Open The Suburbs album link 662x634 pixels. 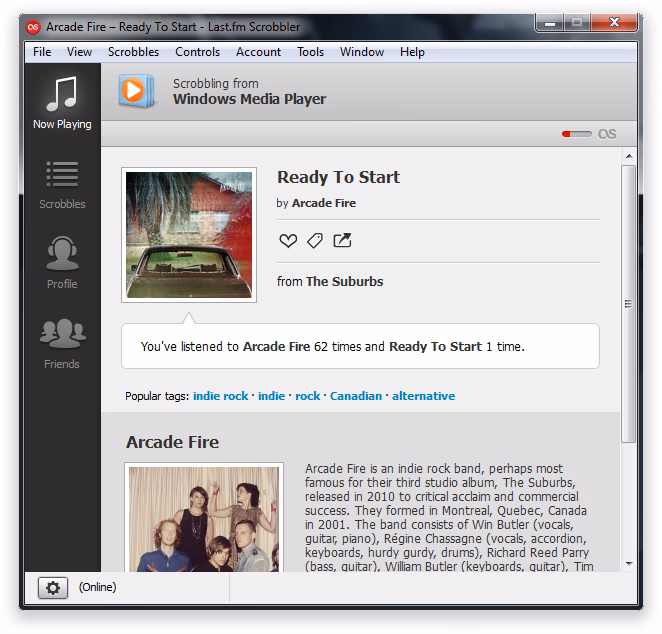(x=345, y=282)
